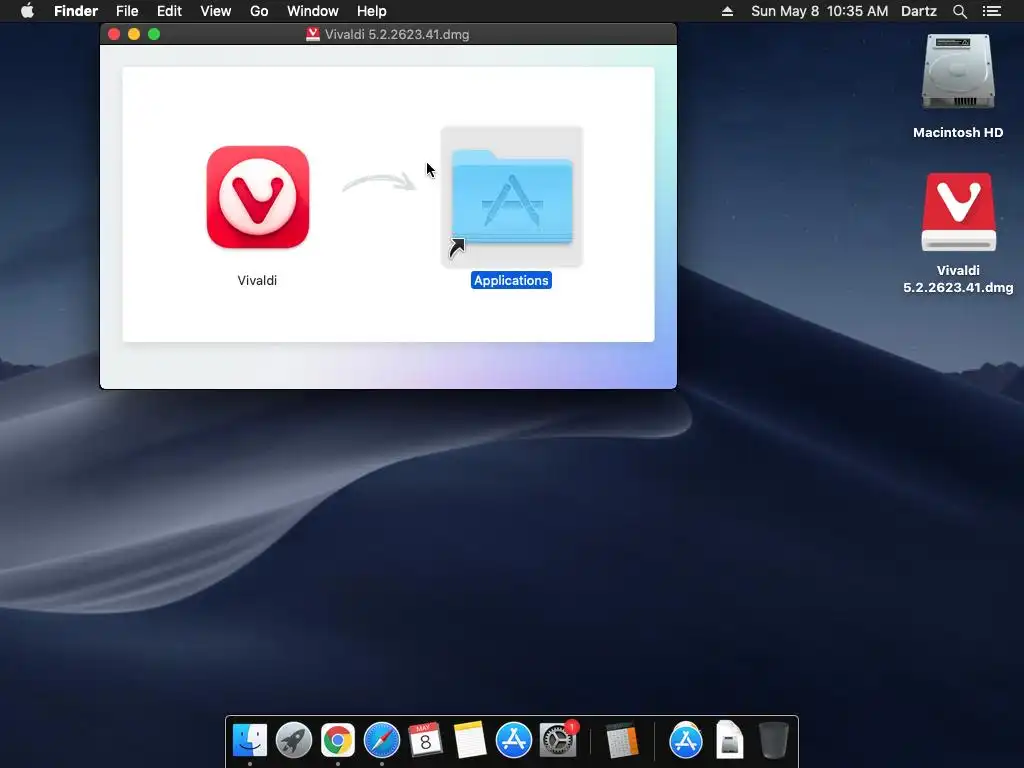Click the Vivaldi label under the app icon
Viewport: 1024px width, 768px height.
click(x=257, y=280)
